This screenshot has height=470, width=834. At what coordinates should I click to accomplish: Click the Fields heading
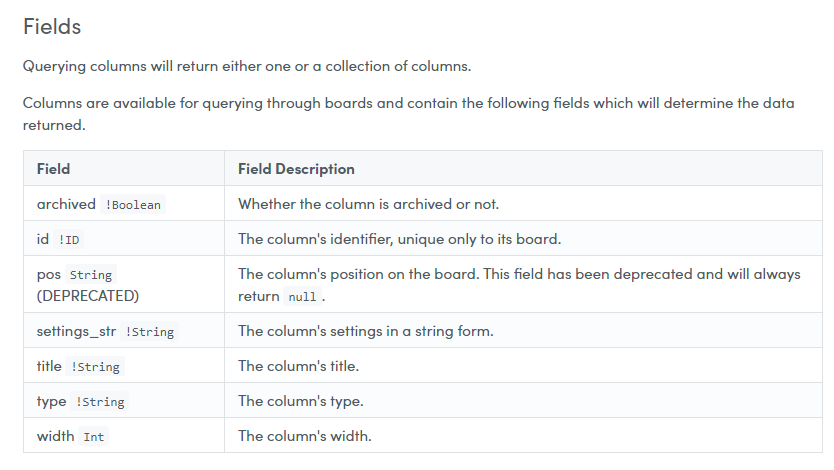[x=52, y=27]
